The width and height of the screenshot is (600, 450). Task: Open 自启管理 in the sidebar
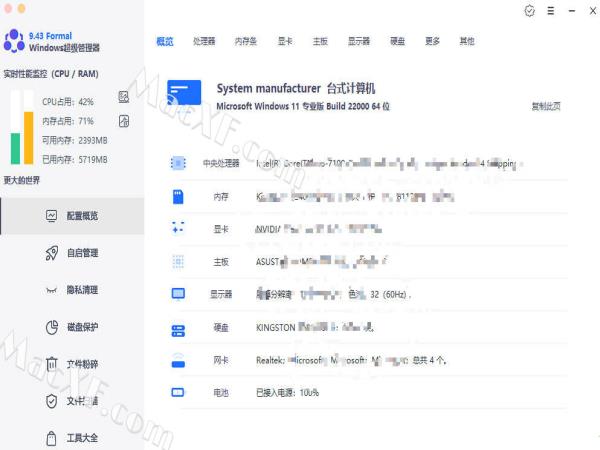click(x=72, y=253)
